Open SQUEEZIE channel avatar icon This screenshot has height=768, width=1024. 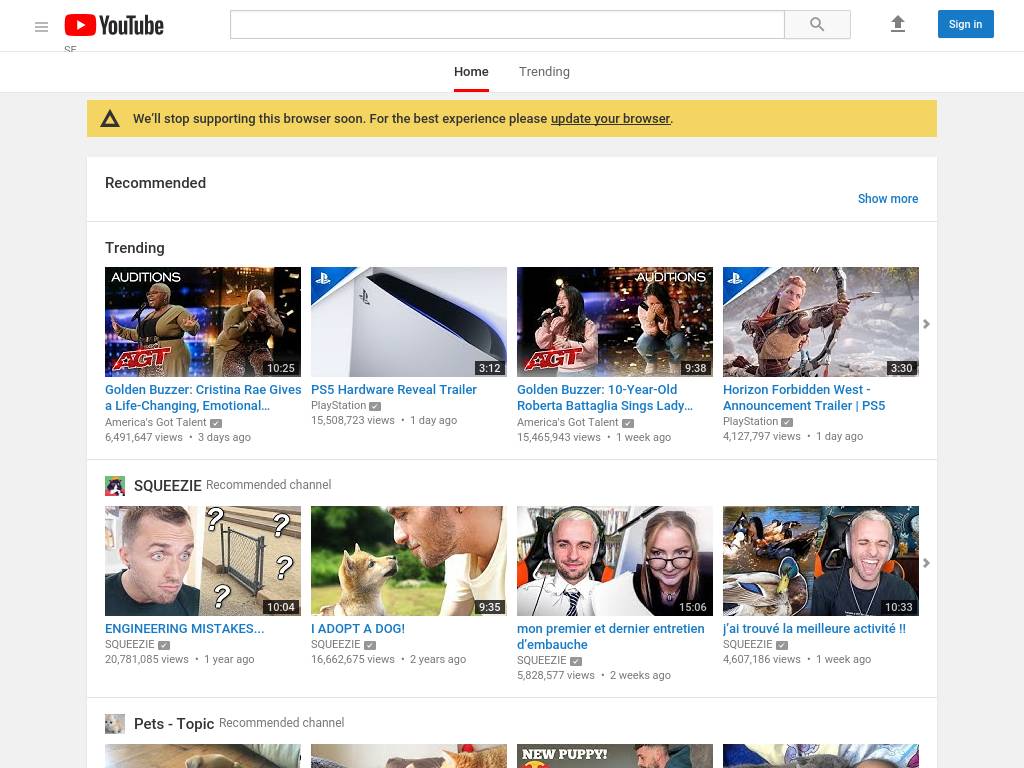(115, 486)
